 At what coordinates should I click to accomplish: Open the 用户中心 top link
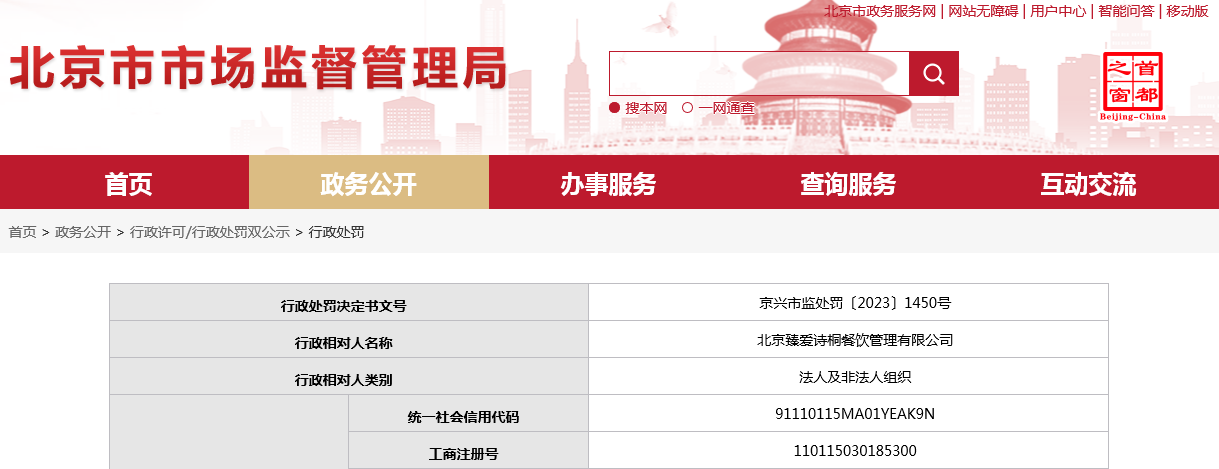[x=1058, y=11]
